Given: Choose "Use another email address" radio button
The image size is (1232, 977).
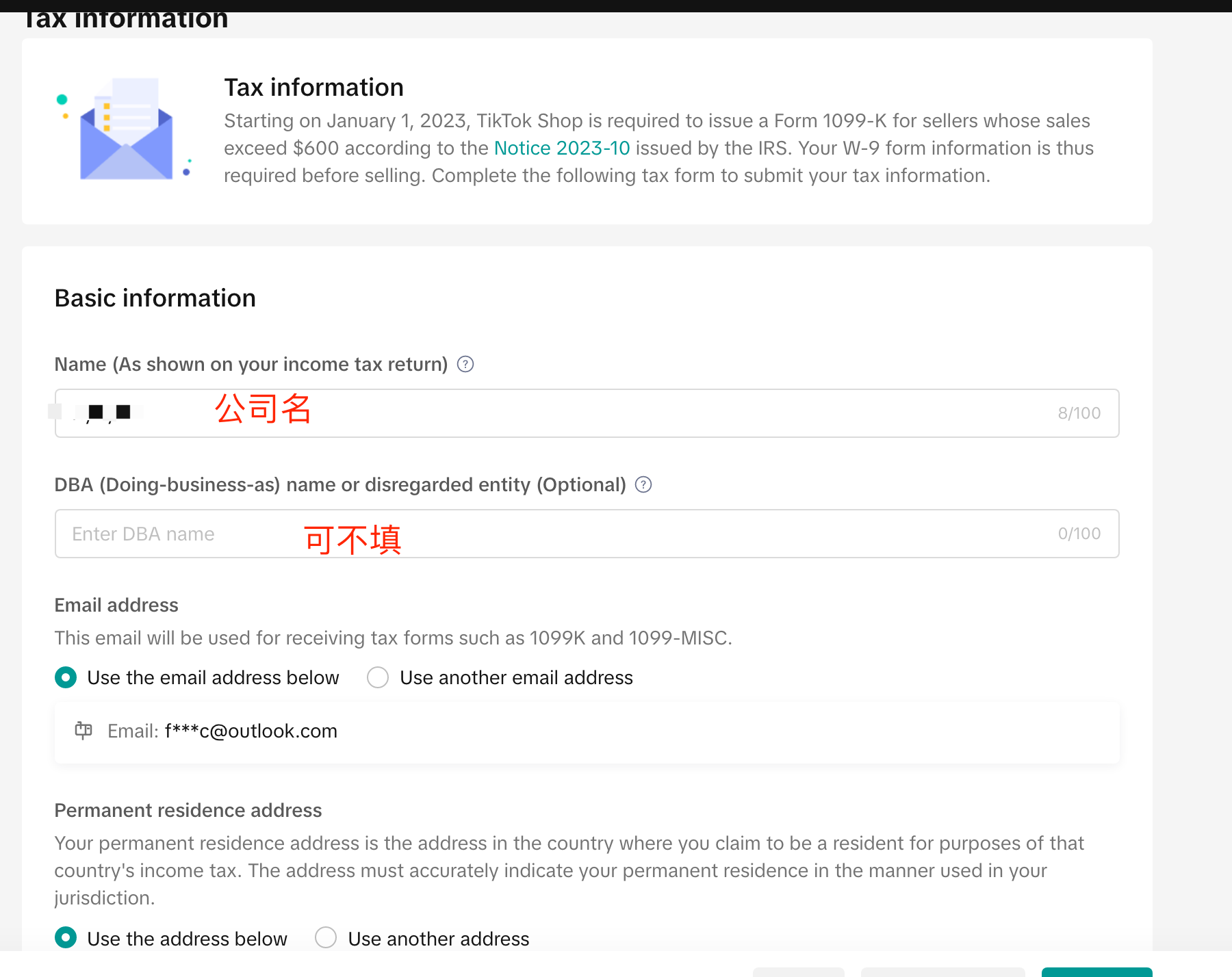Looking at the screenshot, I should point(378,677).
